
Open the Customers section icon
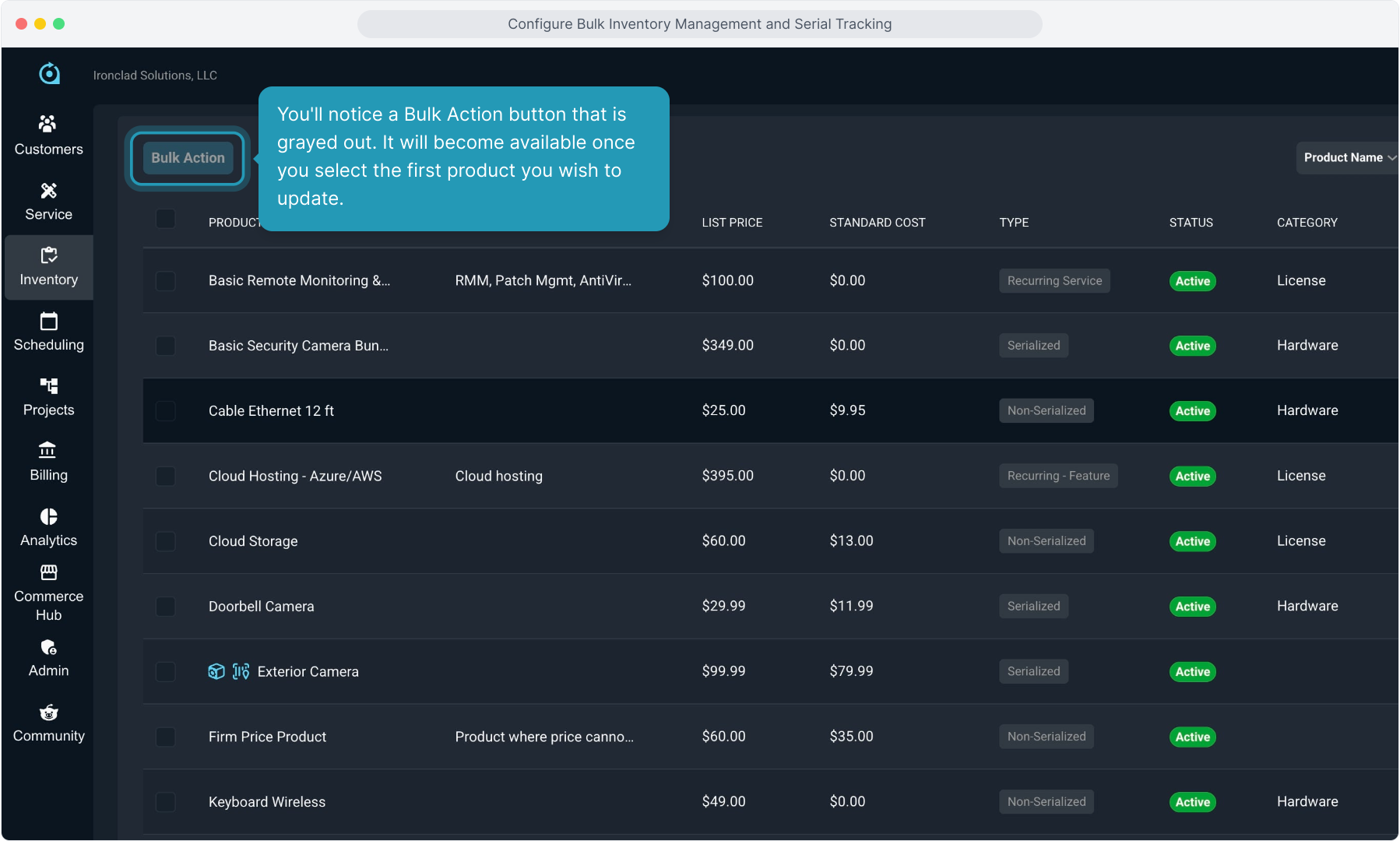coord(48,124)
